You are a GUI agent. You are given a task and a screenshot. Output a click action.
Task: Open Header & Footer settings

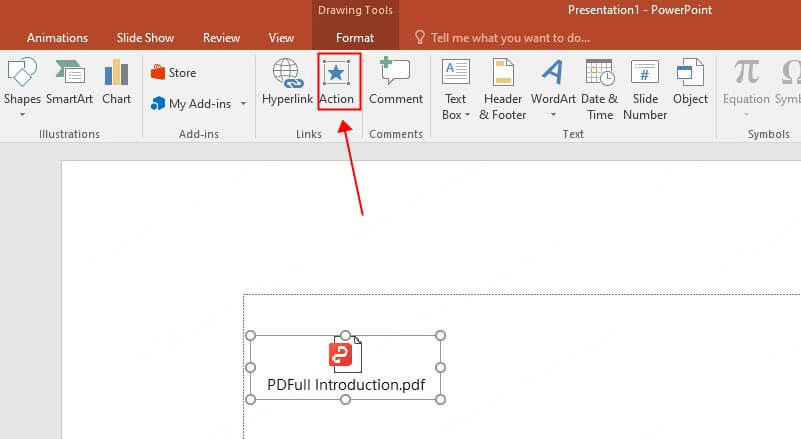(x=503, y=89)
